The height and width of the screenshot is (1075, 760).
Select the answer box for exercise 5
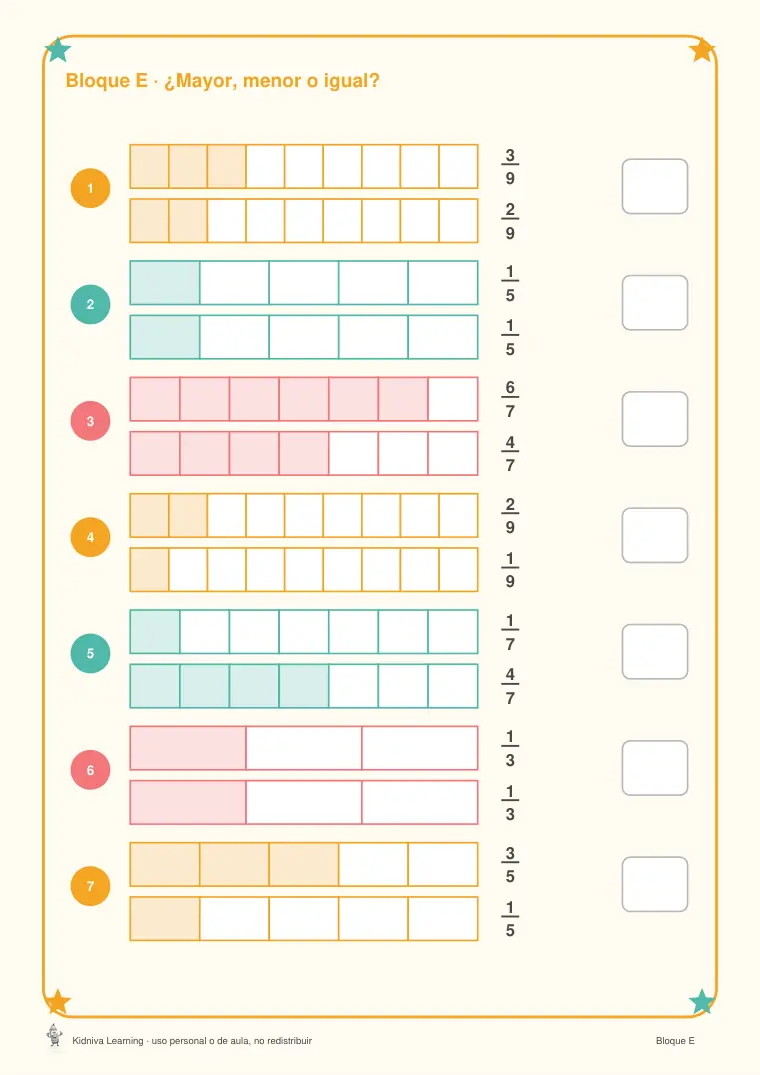(654, 651)
